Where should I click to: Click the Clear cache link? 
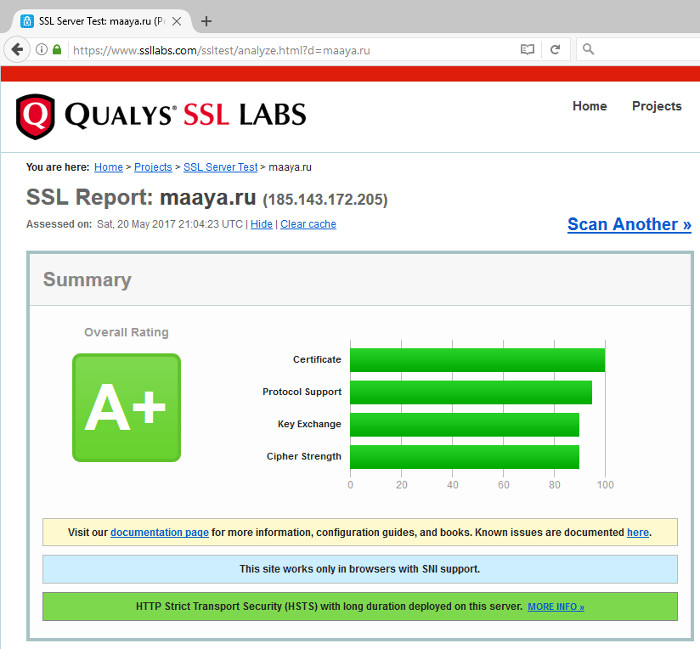pyautogui.click(x=308, y=224)
